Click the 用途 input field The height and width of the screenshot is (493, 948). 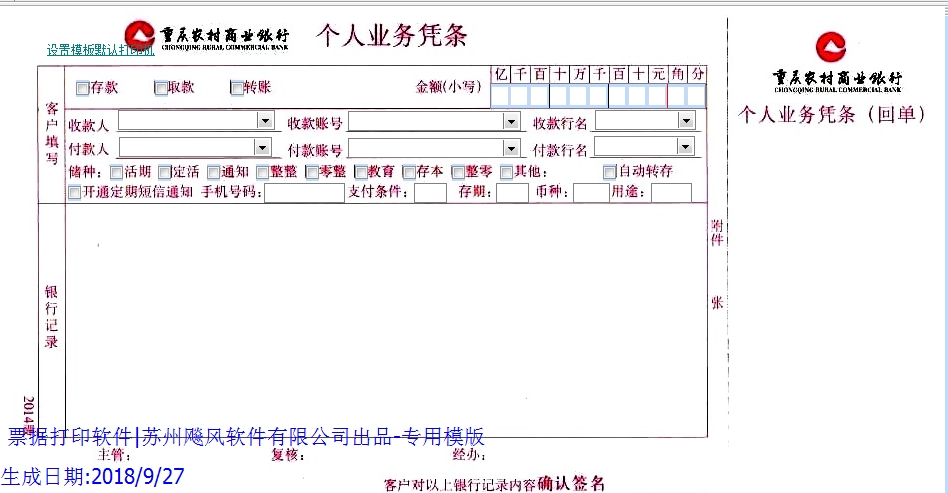671,193
